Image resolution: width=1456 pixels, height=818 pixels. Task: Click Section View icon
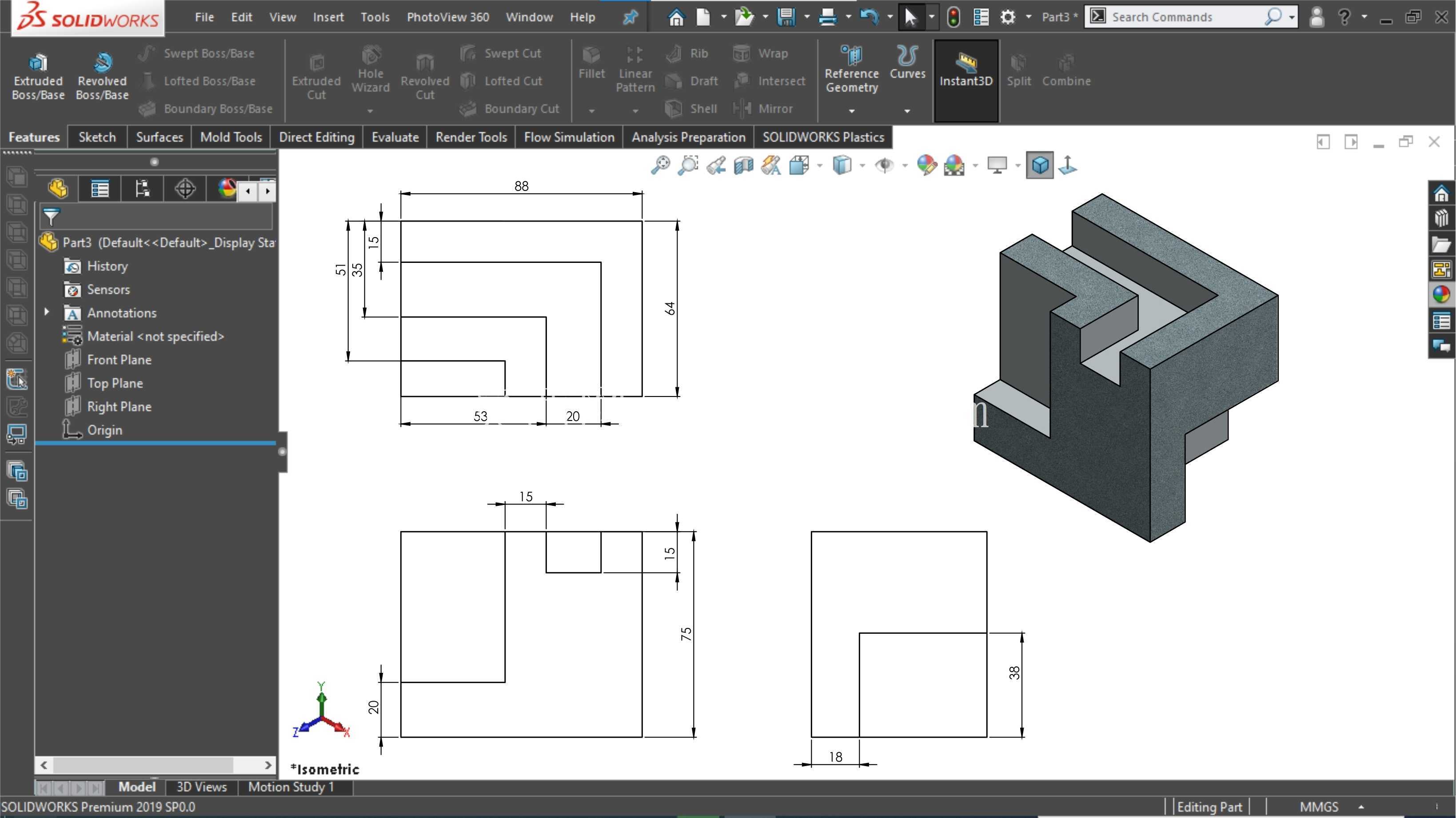pyautogui.click(x=743, y=166)
